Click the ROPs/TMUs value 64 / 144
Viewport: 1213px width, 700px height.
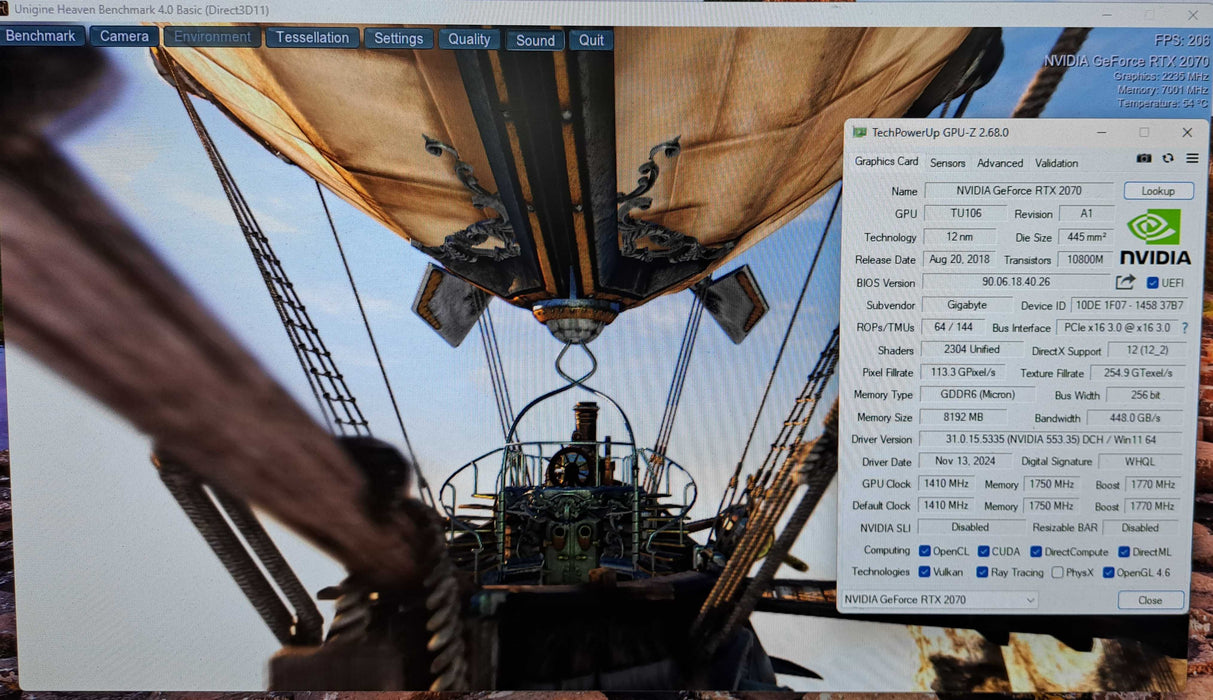point(952,327)
